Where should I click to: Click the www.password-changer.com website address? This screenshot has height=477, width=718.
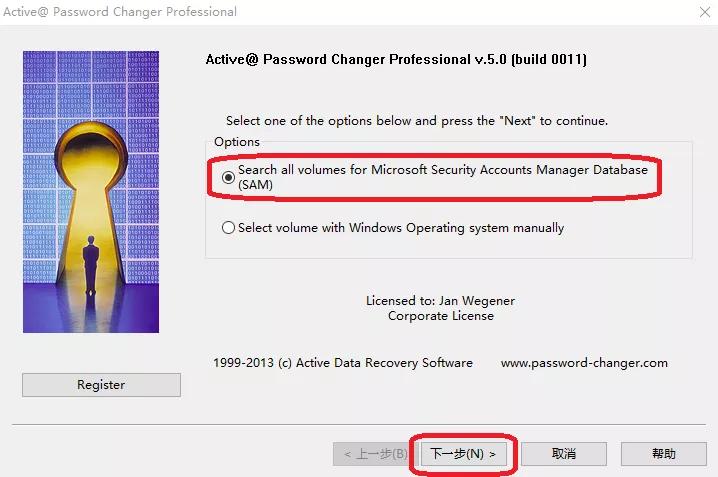click(x=584, y=363)
